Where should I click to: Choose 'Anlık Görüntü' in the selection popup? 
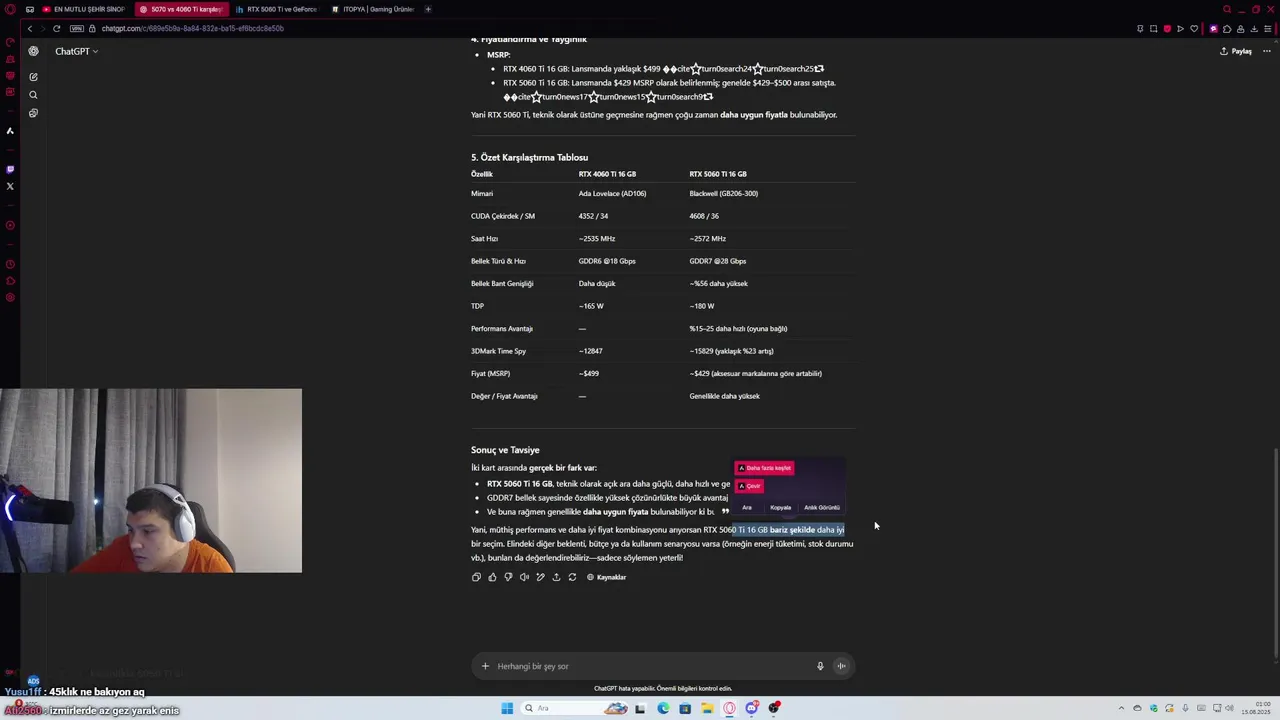pyautogui.click(x=822, y=507)
